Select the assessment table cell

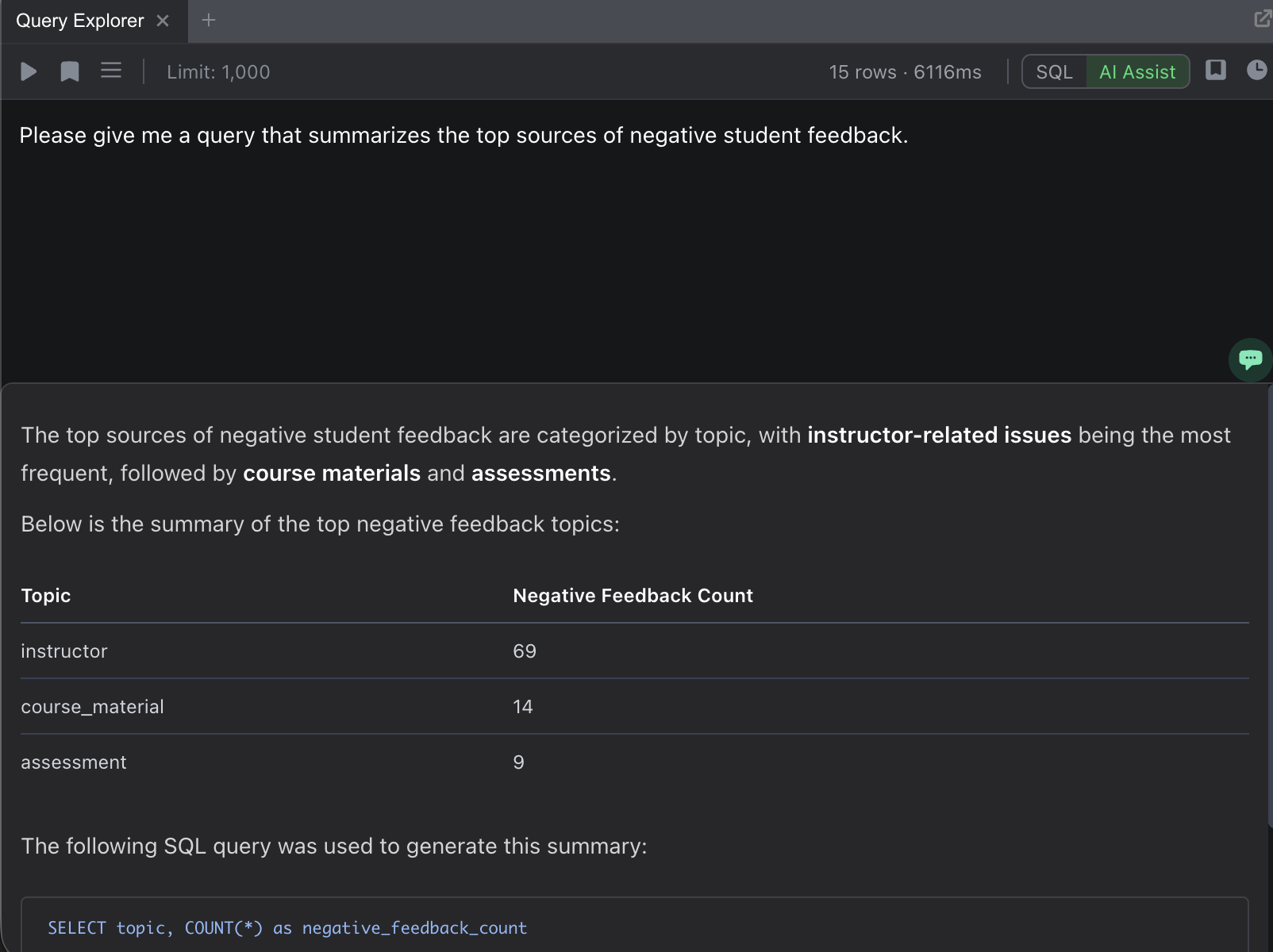point(74,762)
